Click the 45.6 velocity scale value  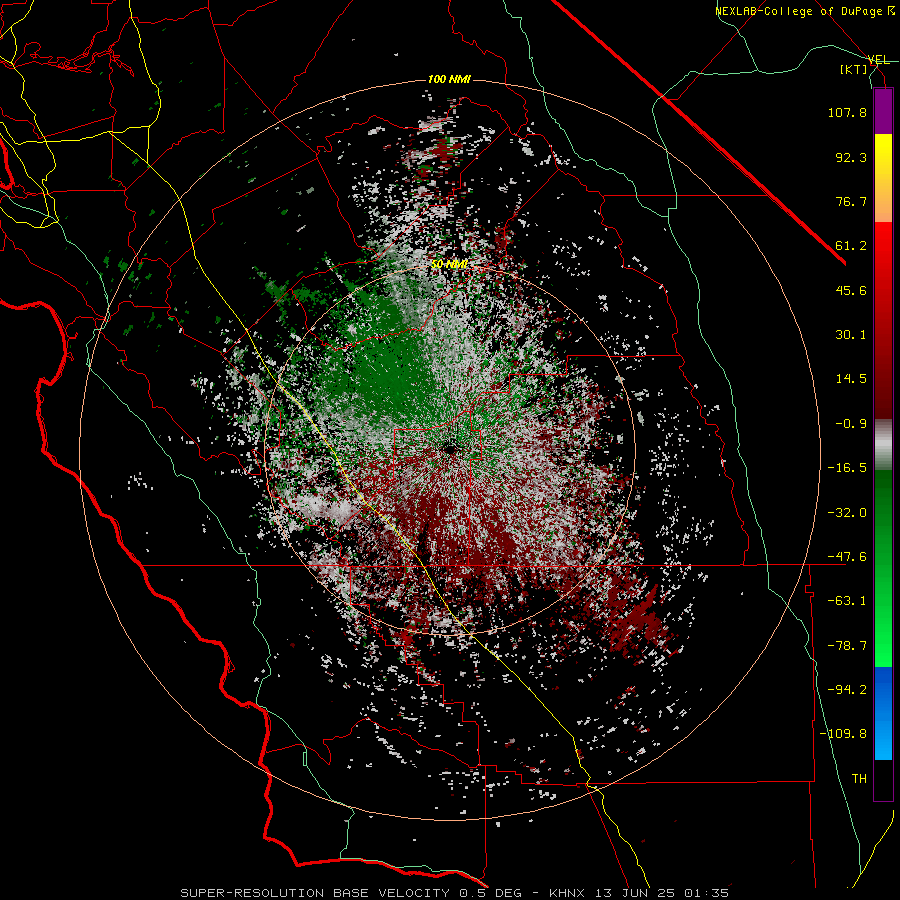point(851,290)
